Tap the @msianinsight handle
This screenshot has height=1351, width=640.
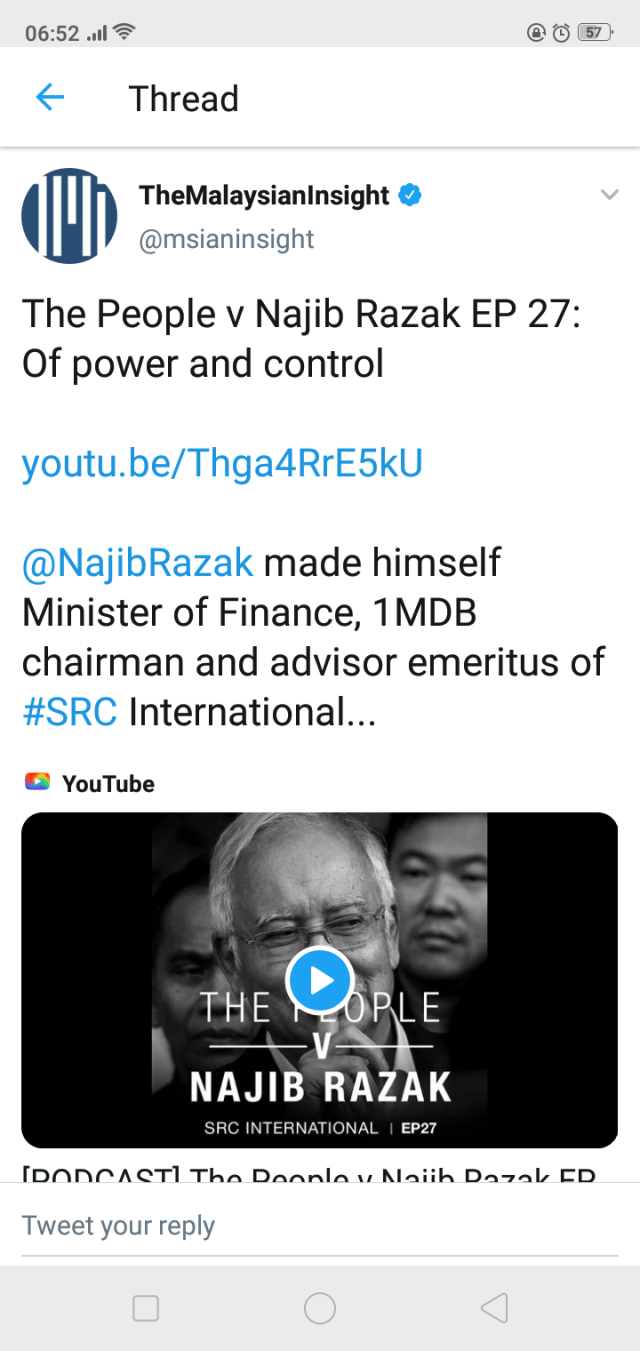[x=227, y=240]
